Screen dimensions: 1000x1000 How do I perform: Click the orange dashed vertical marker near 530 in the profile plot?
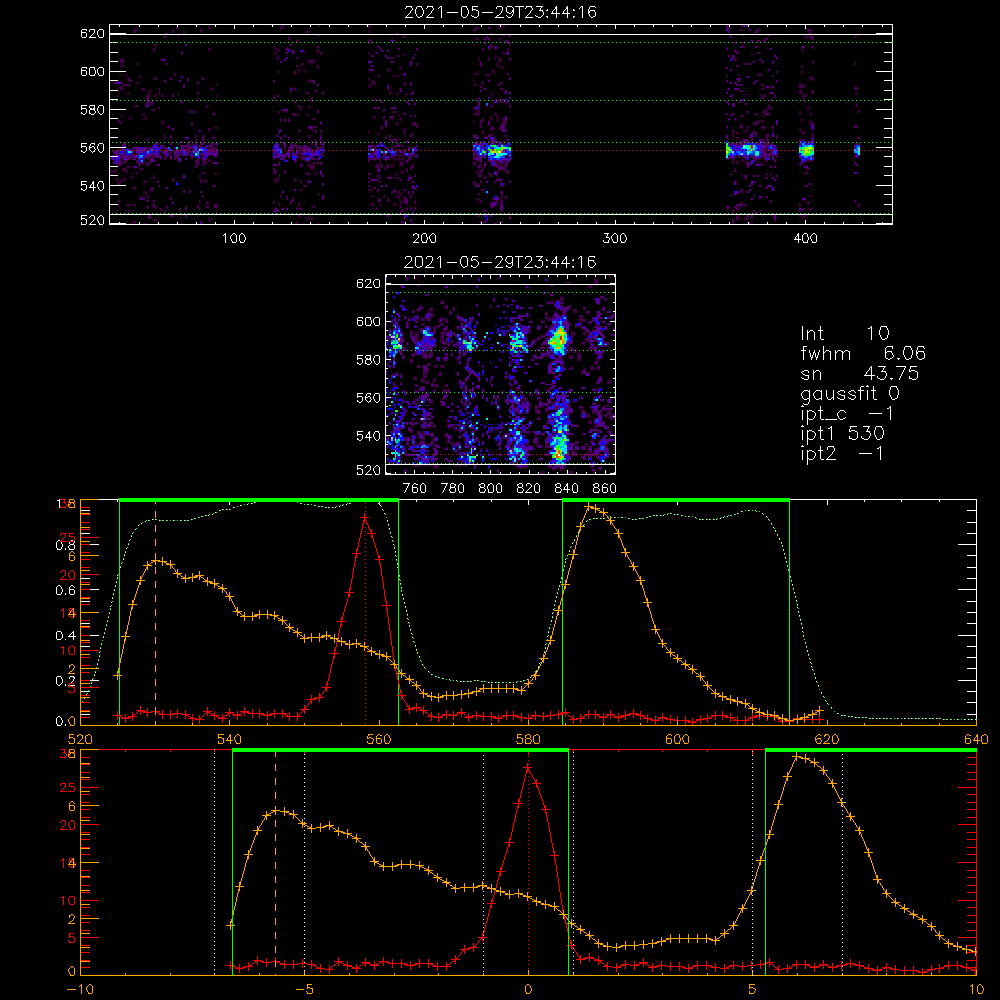(156, 612)
